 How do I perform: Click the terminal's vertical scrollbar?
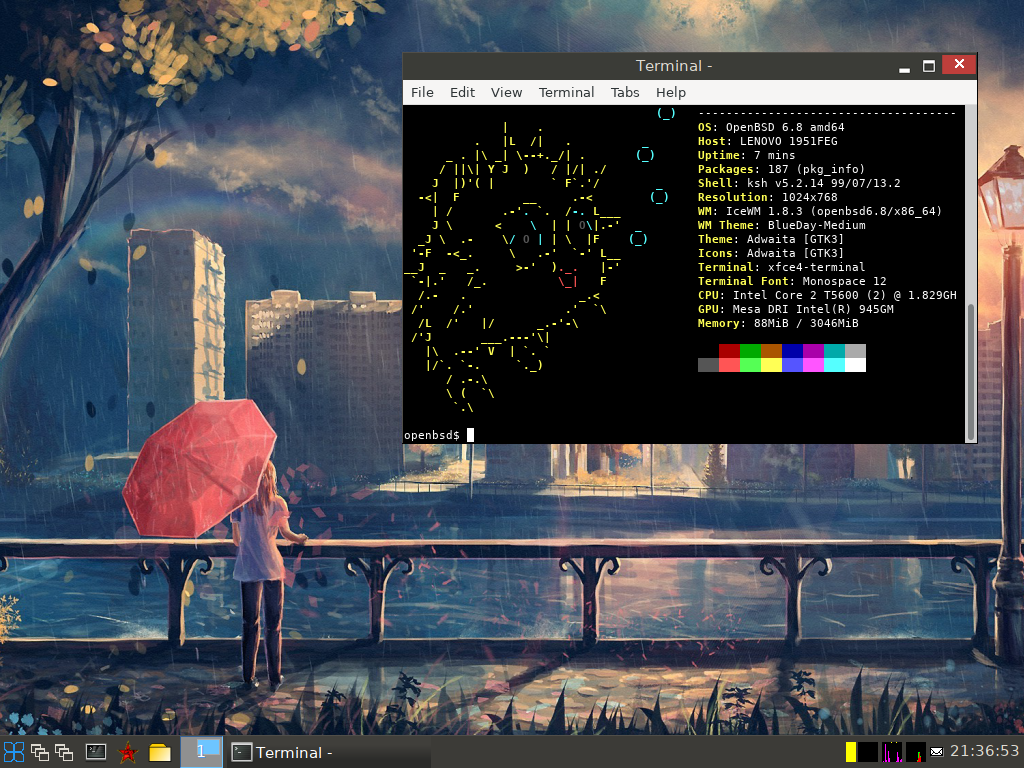(x=970, y=370)
